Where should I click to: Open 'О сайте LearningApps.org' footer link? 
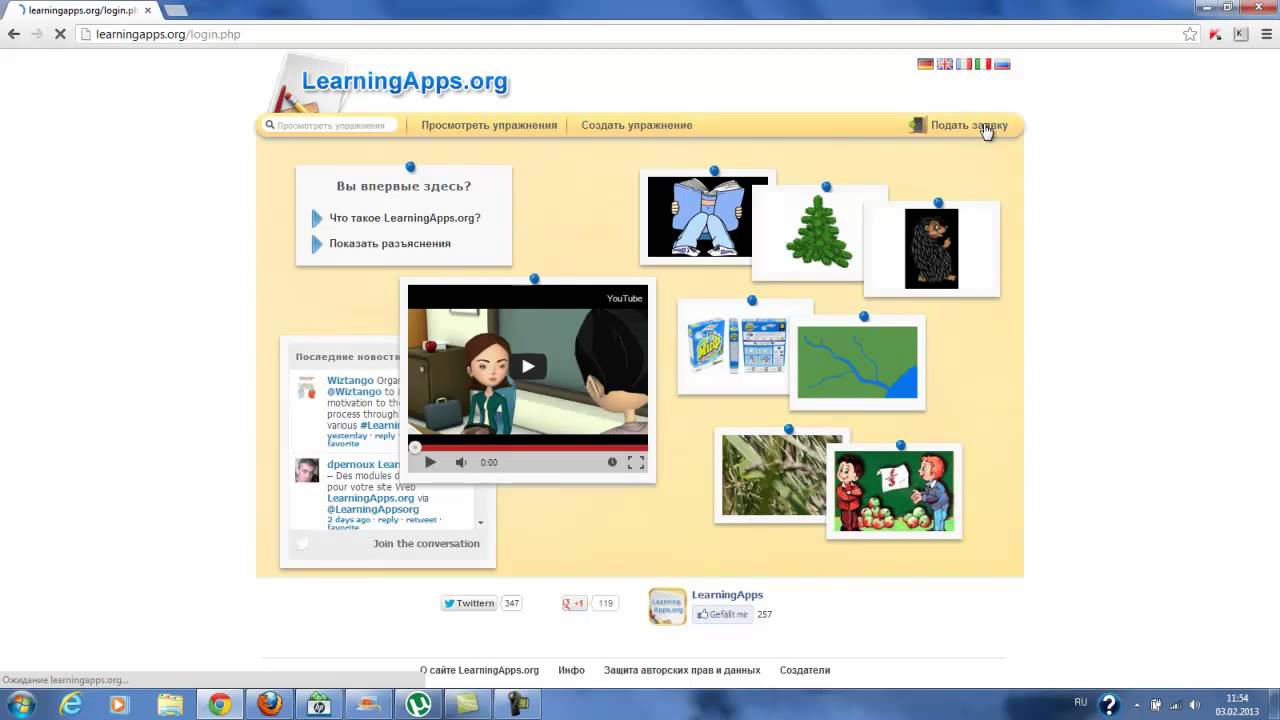(479, 670)
